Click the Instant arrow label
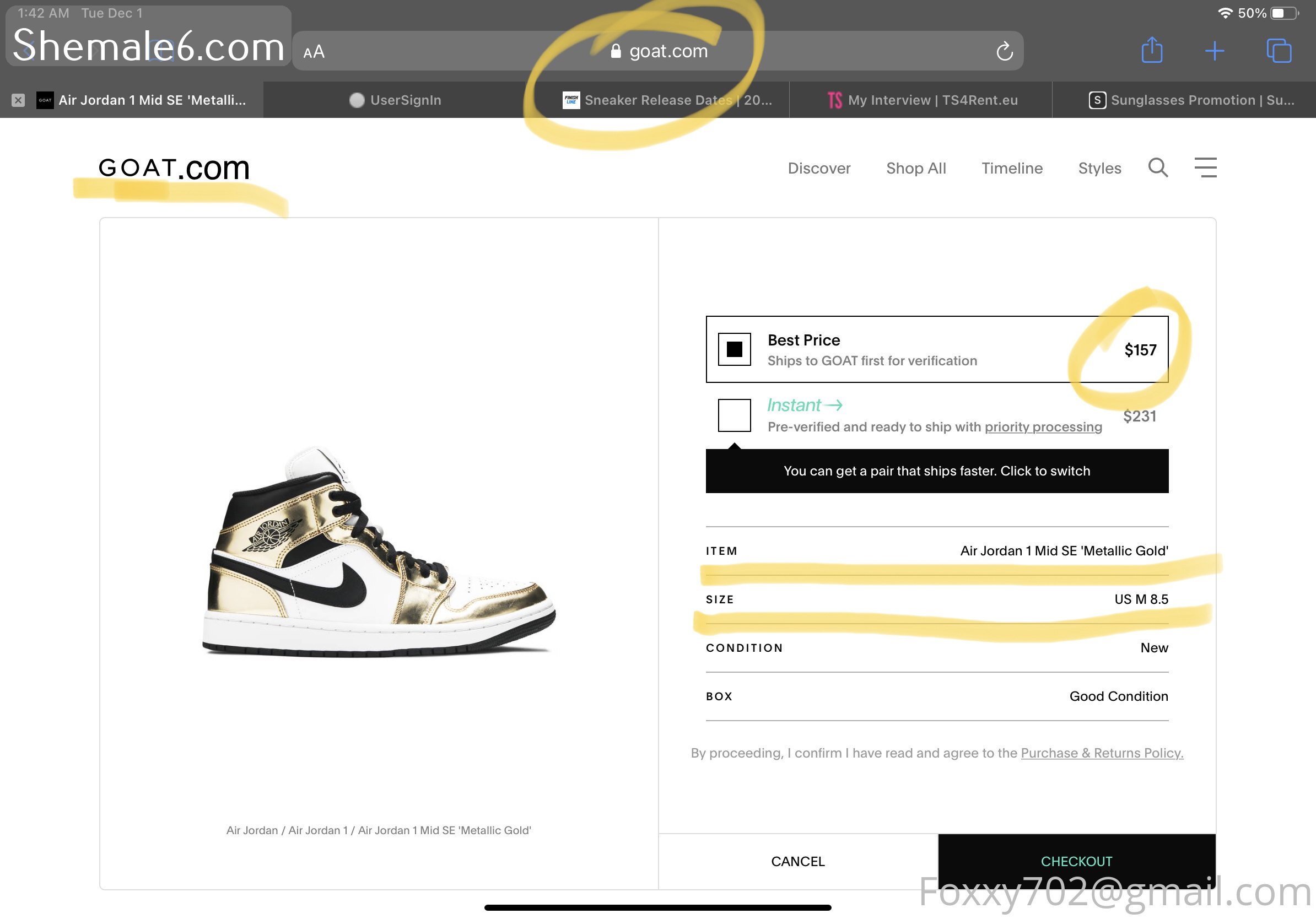1316x919 pixels. 804,405
